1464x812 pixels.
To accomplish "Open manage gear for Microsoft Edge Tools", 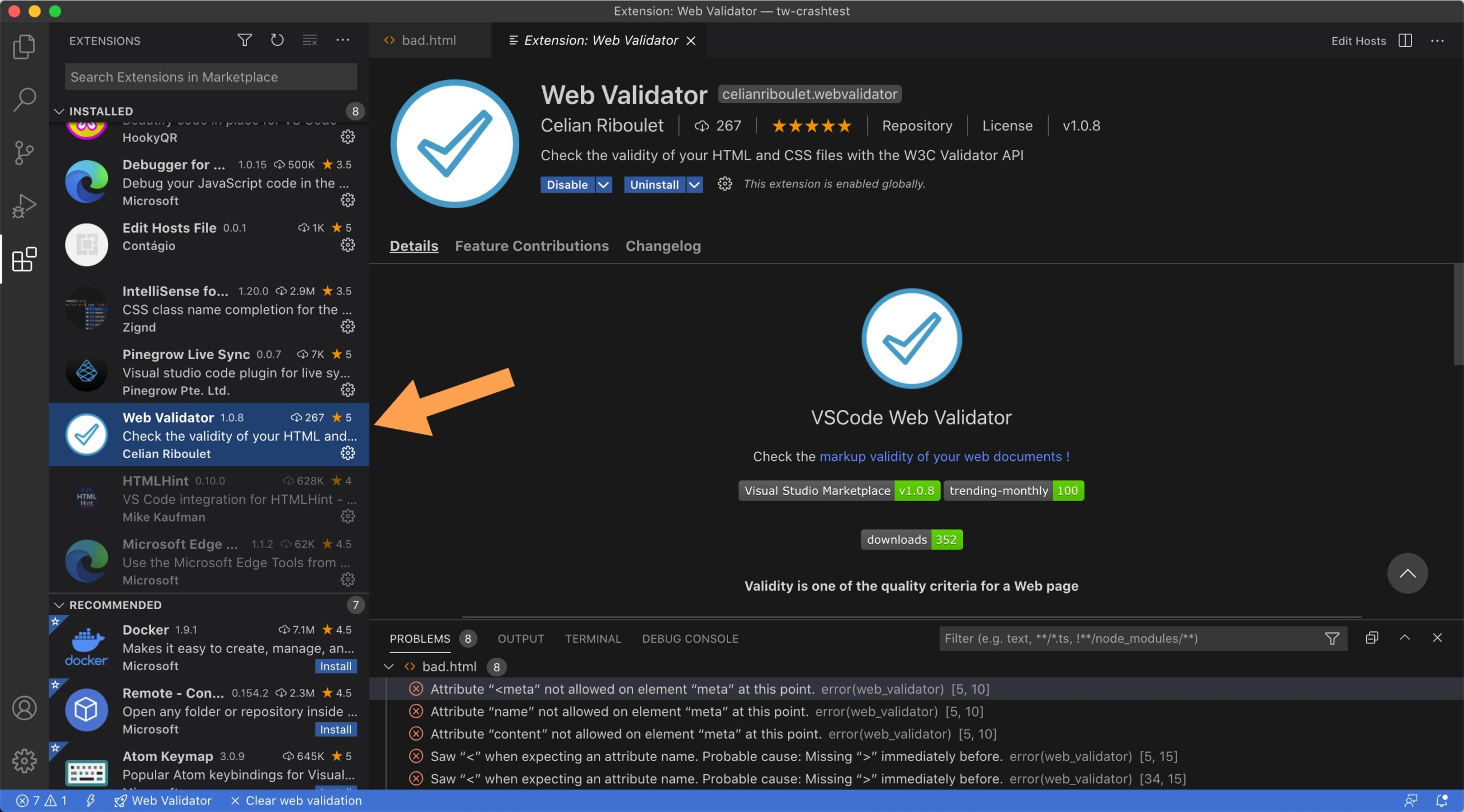I will [348, 579].
